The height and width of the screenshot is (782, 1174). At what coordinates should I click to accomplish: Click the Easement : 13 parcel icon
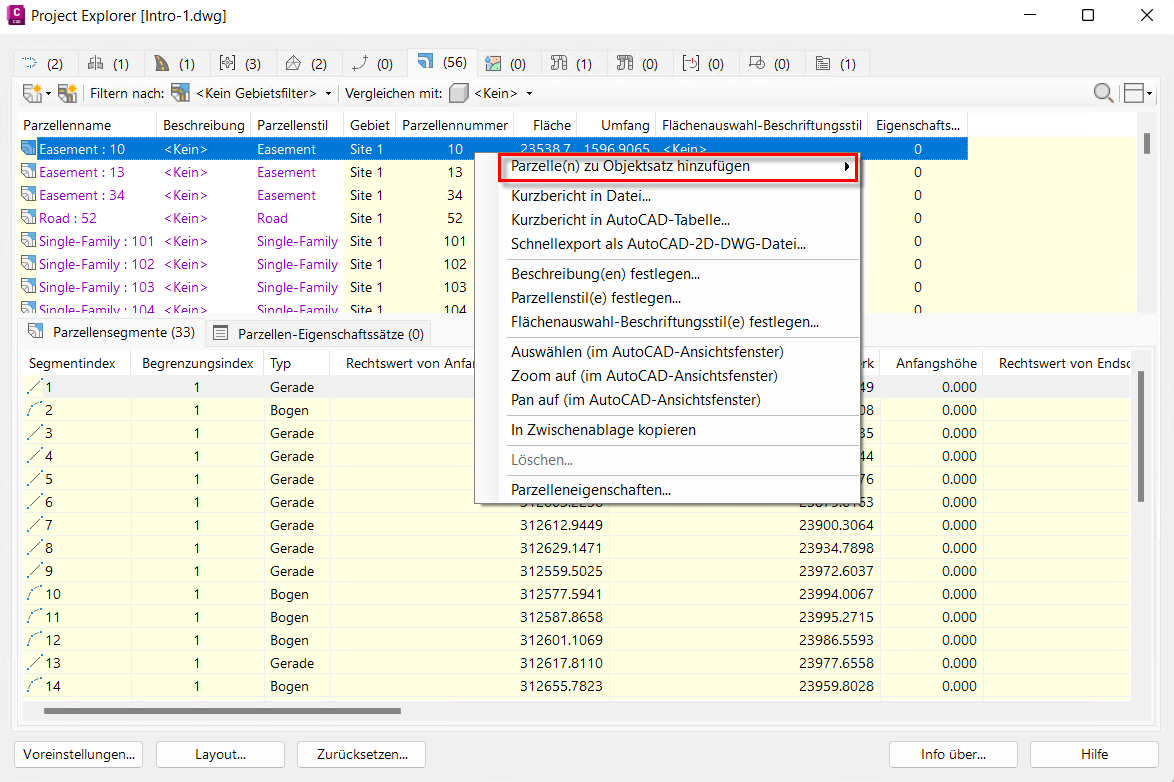click(28, 173)
